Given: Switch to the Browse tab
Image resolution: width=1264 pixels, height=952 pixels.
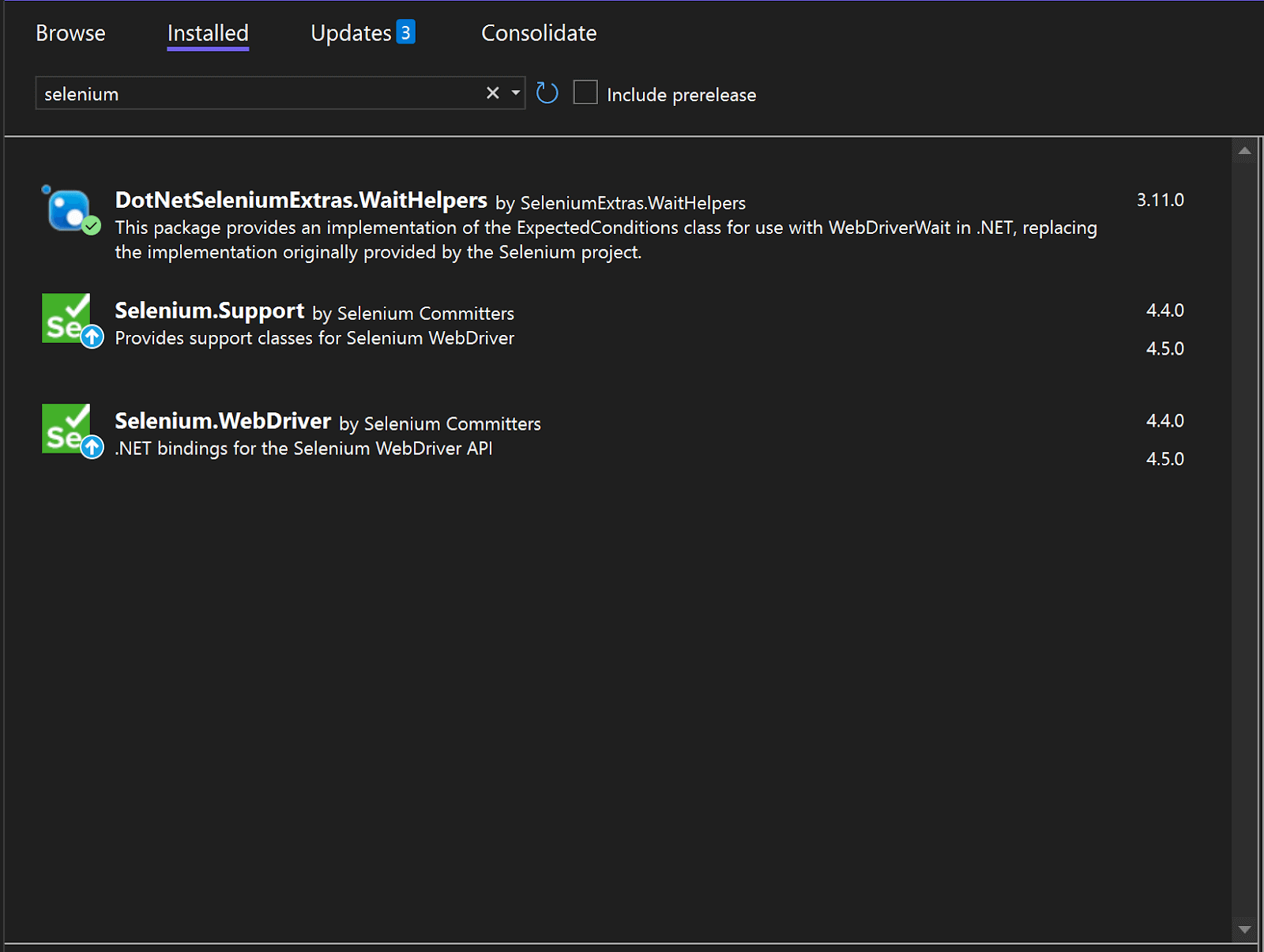Looking at the screenshot, I should [x=70, y=33].
